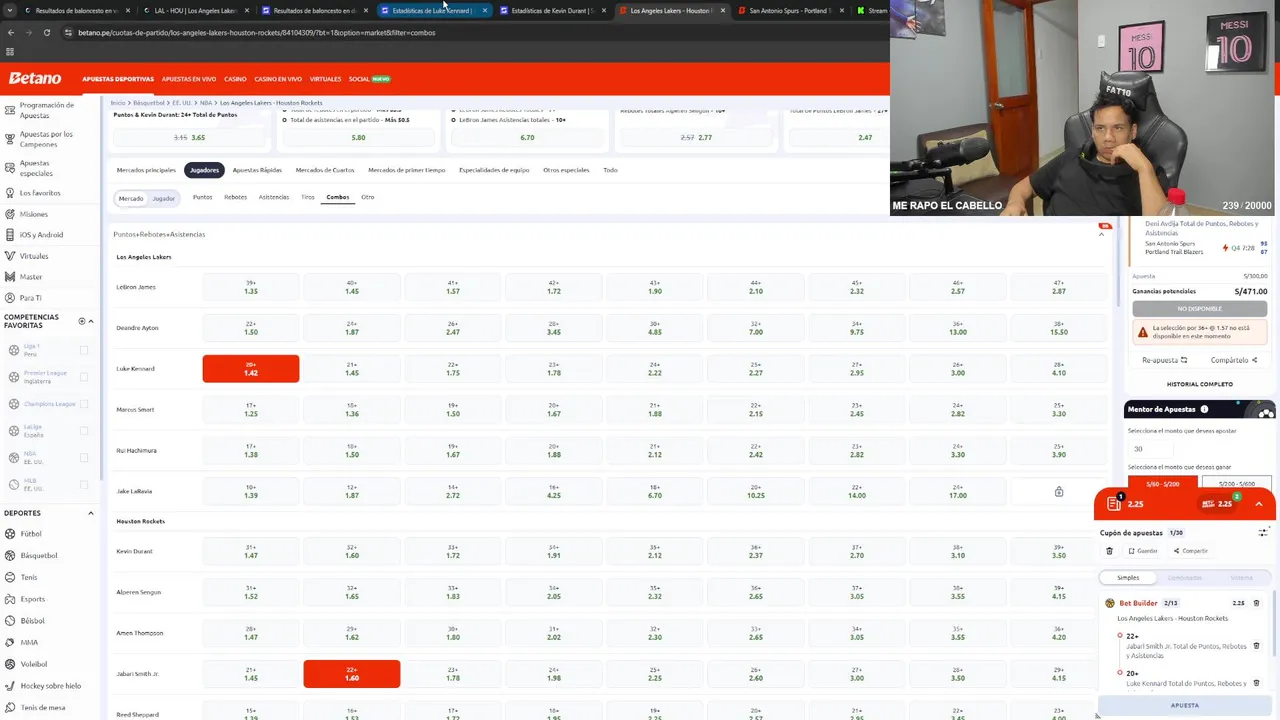This screenshot has width=1280, height=720.
Task: Open Virtuales sidebar icon
Action: click(9, 256)
